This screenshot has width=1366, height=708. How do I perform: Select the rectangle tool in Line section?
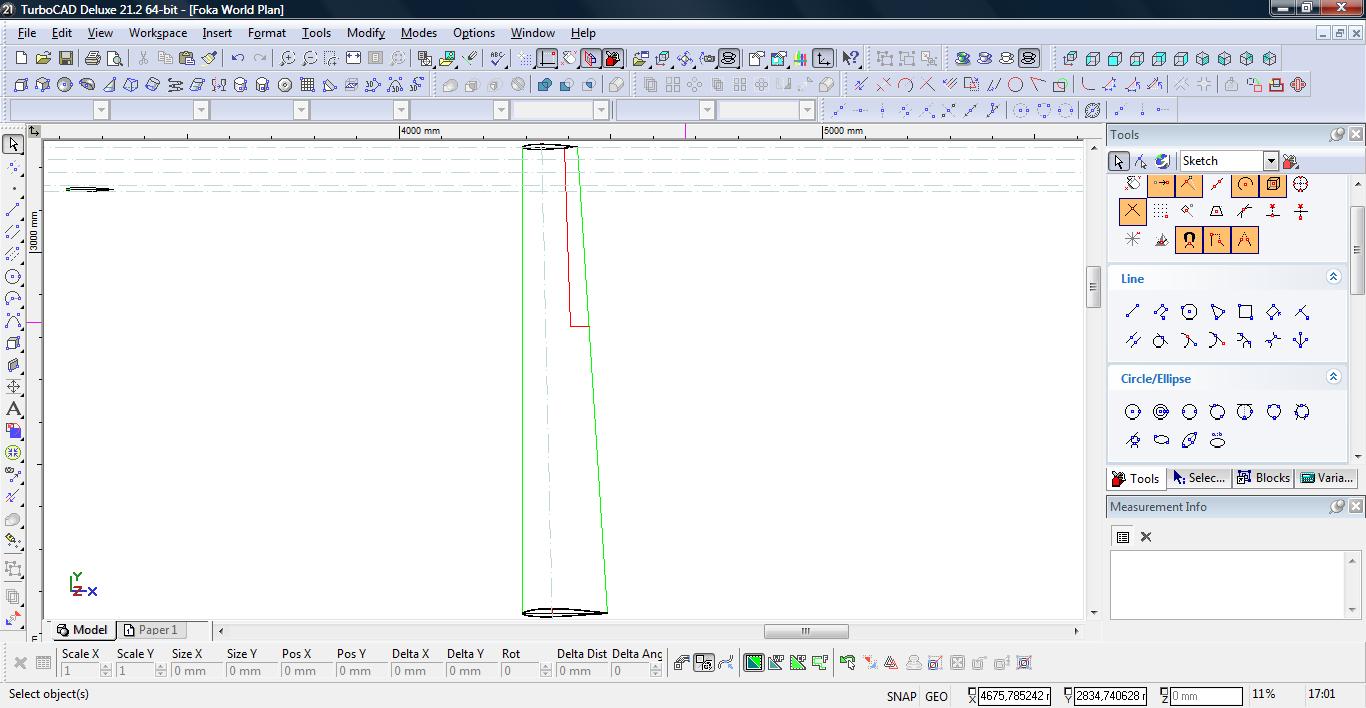pyautogui.click(x=1245, y=312)
